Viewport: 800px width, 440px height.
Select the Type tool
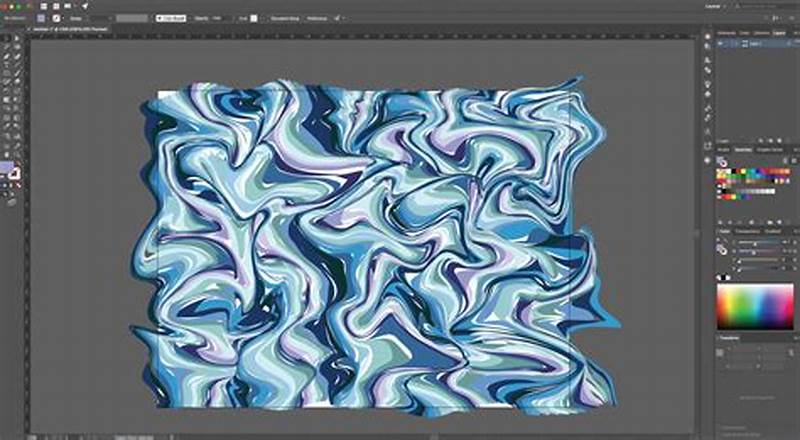point(6,65)
